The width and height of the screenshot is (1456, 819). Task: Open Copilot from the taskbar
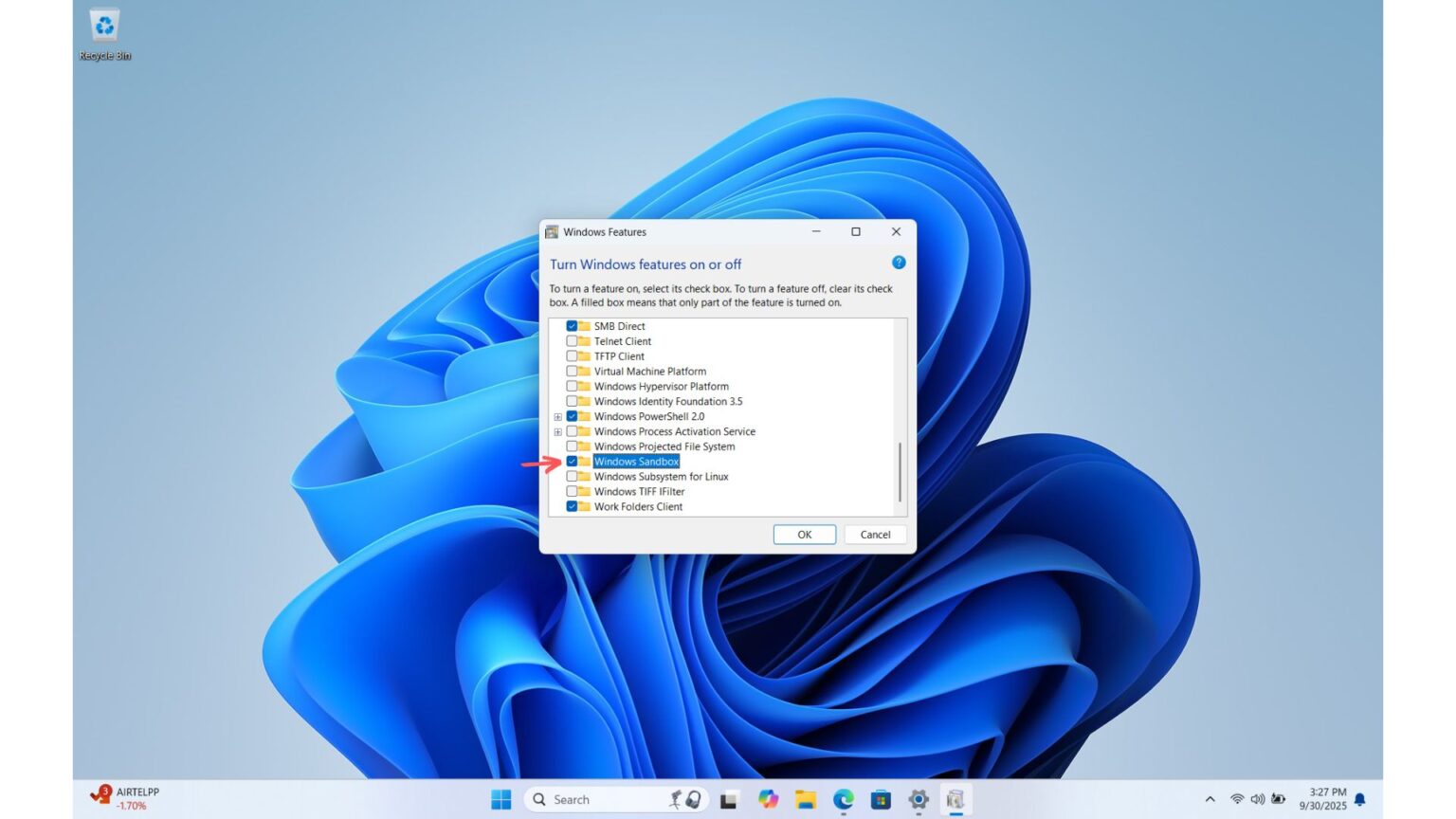pos(767,799)
